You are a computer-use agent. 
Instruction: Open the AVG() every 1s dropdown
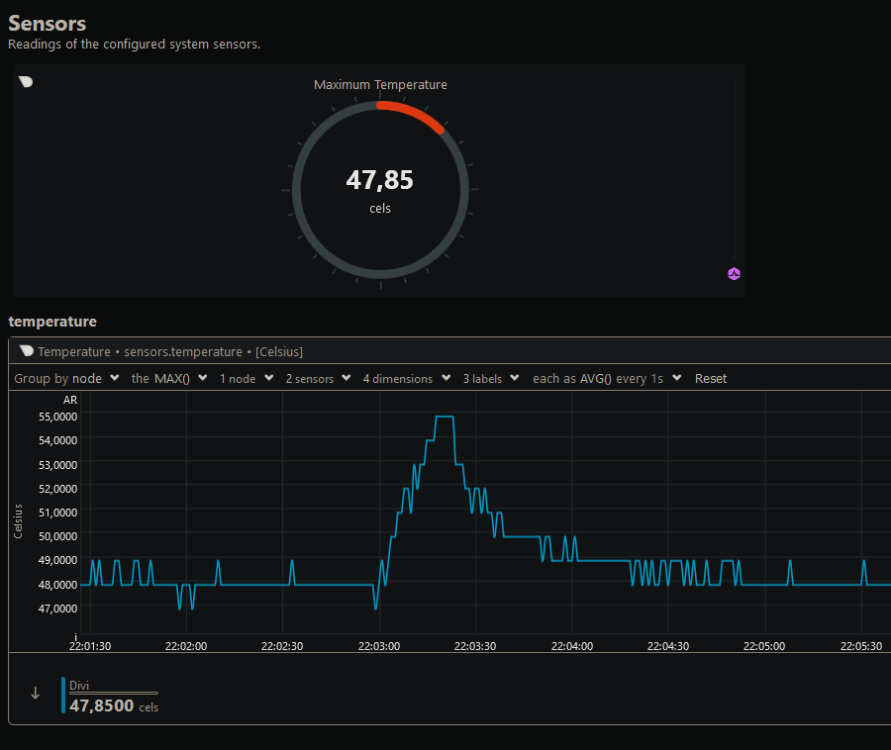(607, 378)
